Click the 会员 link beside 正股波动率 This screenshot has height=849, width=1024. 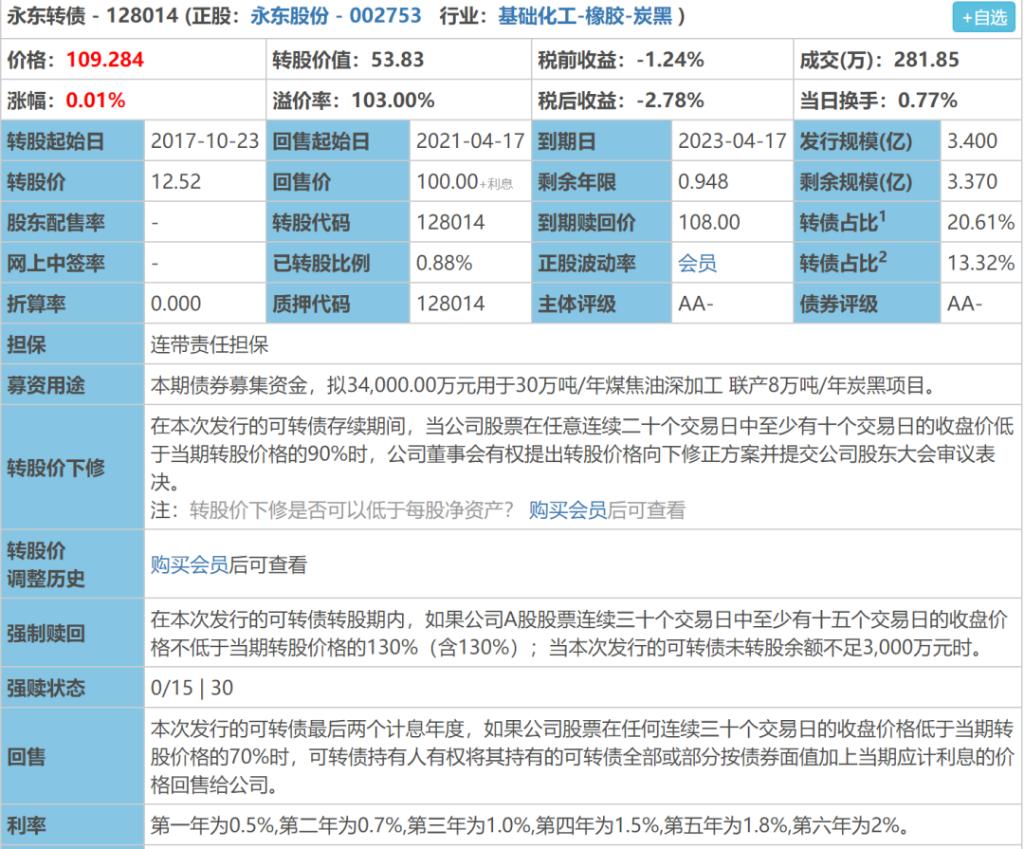point(697,263)
